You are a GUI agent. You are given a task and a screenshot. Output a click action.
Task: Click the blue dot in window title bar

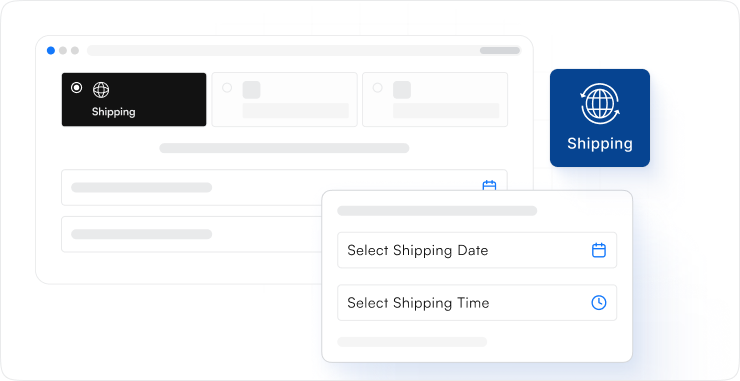(51, 51)
